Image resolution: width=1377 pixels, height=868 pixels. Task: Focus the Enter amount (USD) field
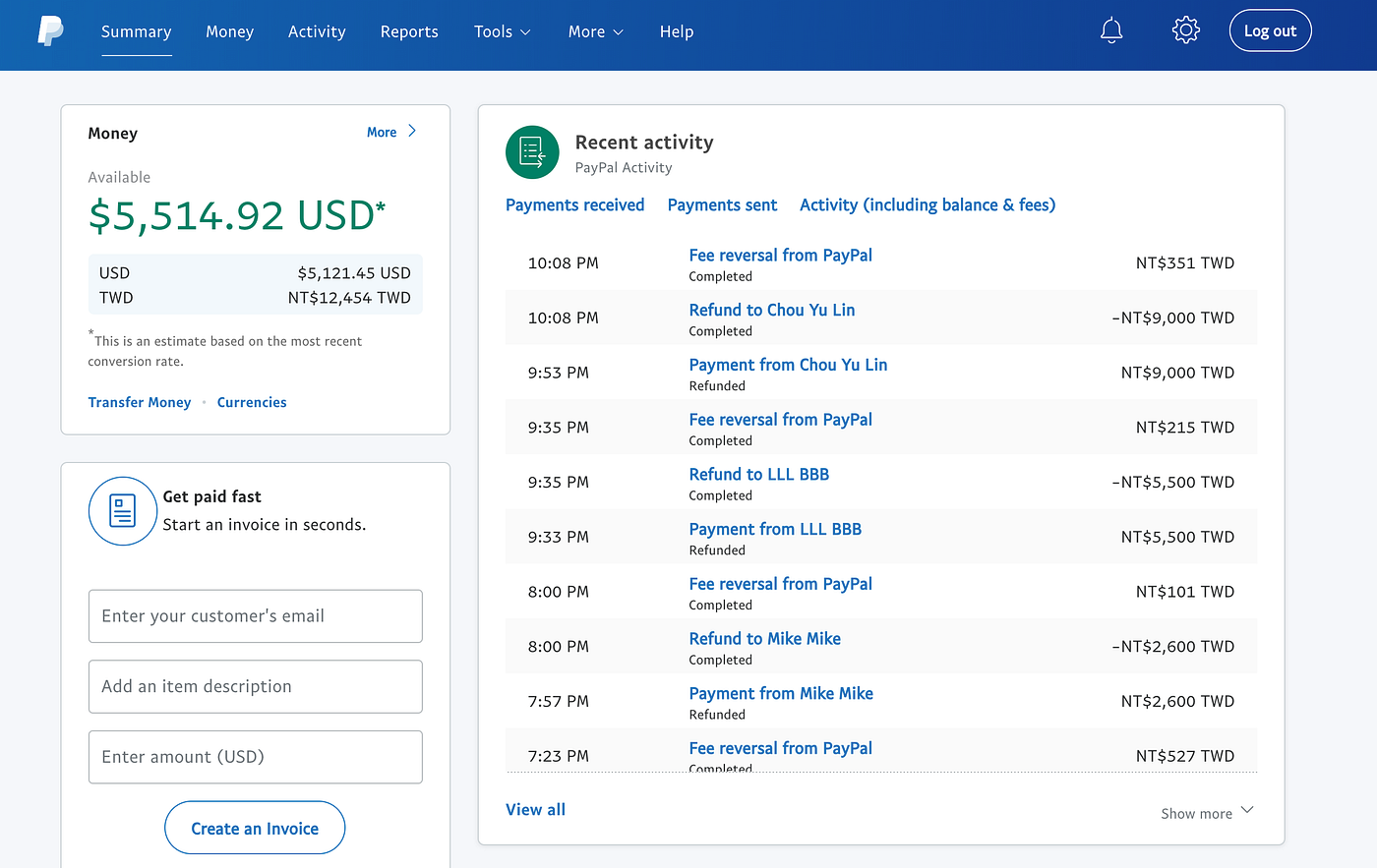coord(256,757)
